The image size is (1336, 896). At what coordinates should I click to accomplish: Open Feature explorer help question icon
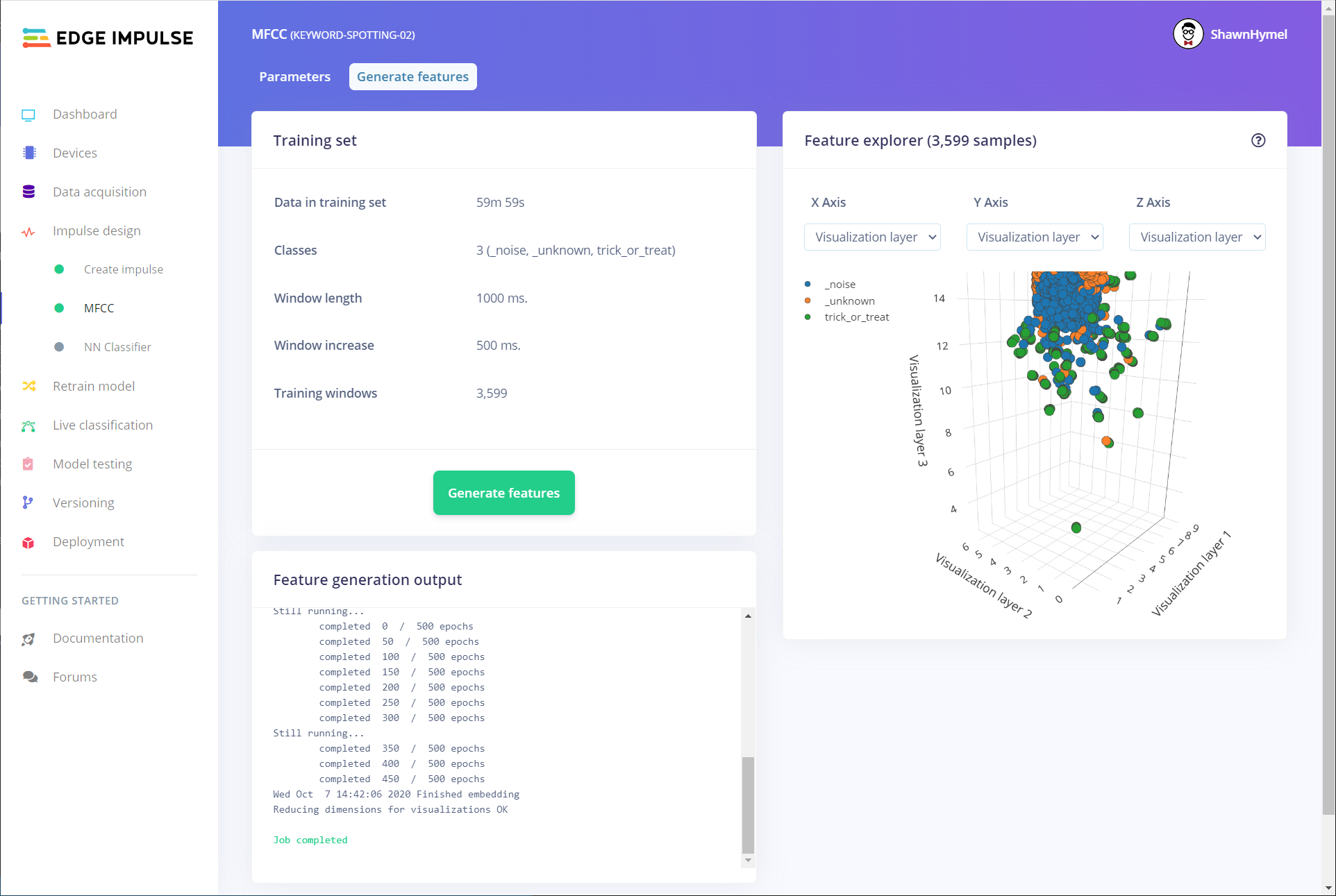click(x=1258, y=141)
